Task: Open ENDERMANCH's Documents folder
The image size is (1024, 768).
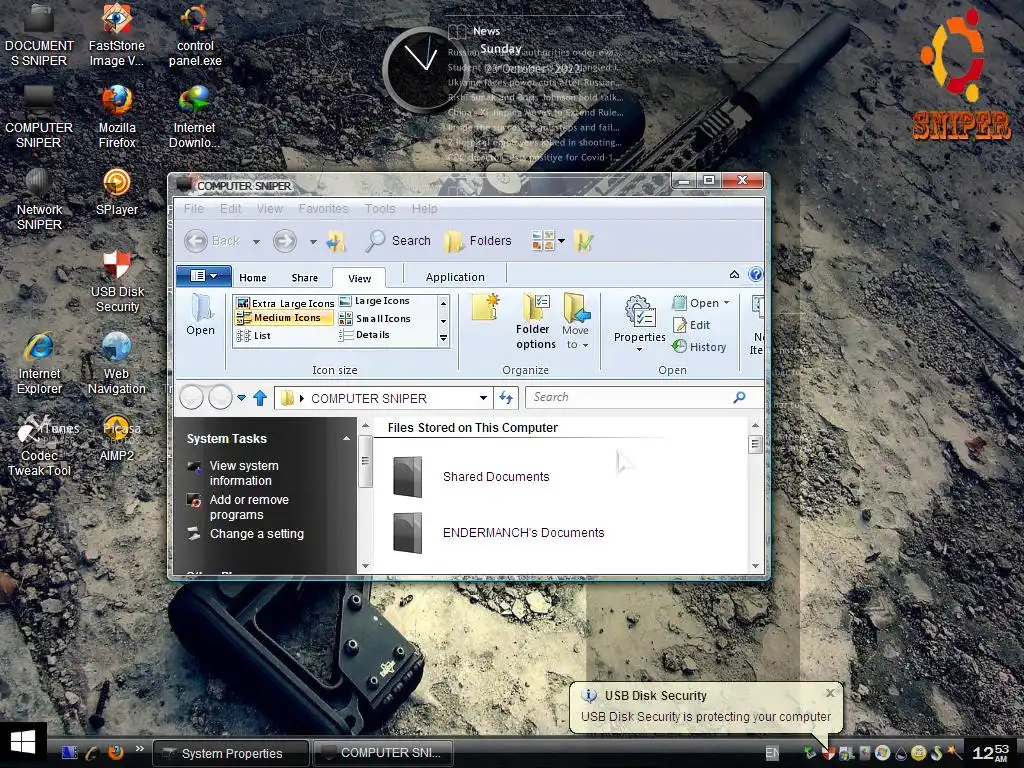Action: click(498, 533)
